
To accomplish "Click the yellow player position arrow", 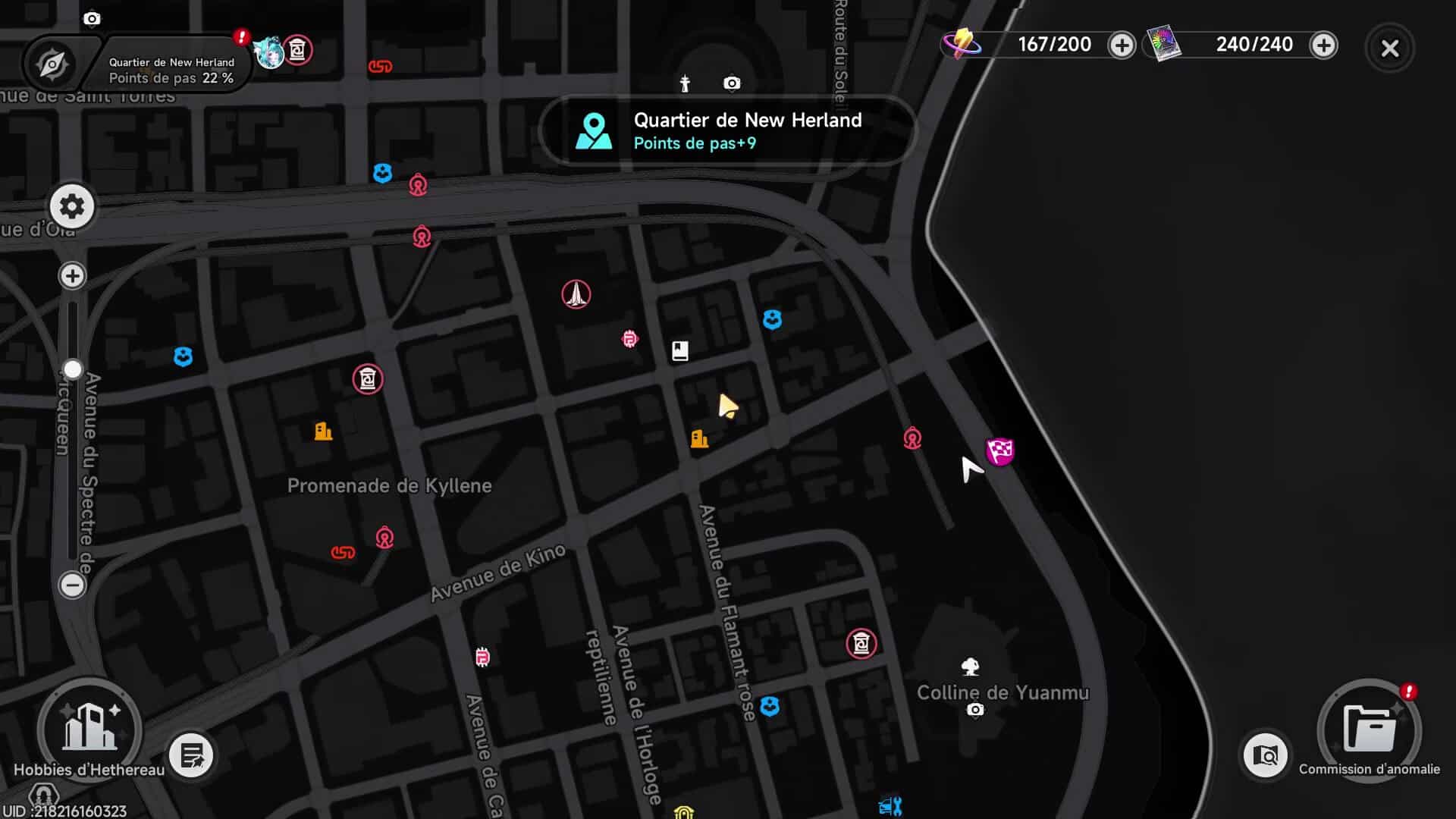I will [727, 406].
